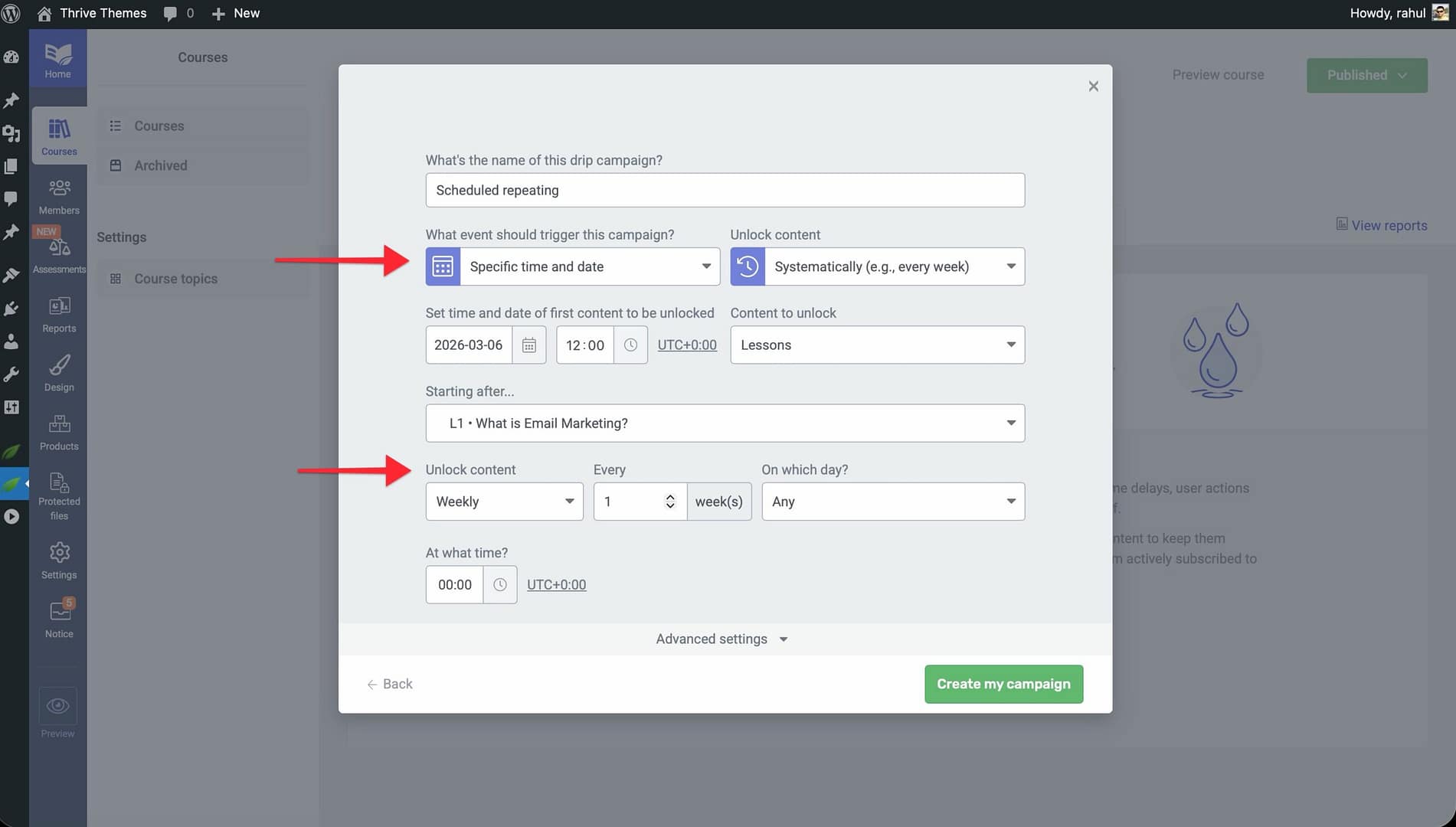Expand the Advanced settings section
This screenshot has height=827, width=1456.
coord(721,639)
